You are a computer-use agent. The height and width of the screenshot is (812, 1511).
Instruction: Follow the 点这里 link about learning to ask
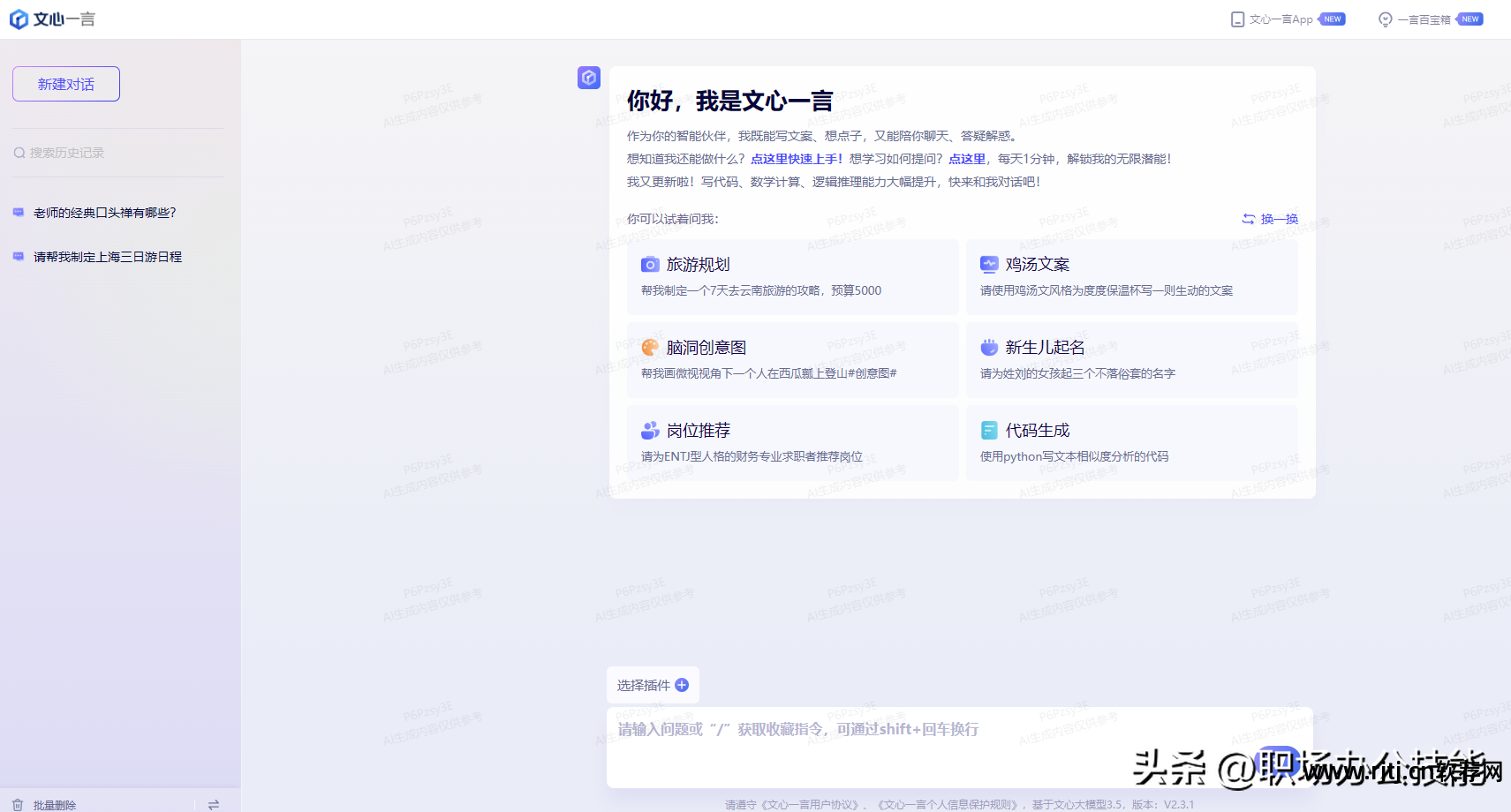point(967,159)
